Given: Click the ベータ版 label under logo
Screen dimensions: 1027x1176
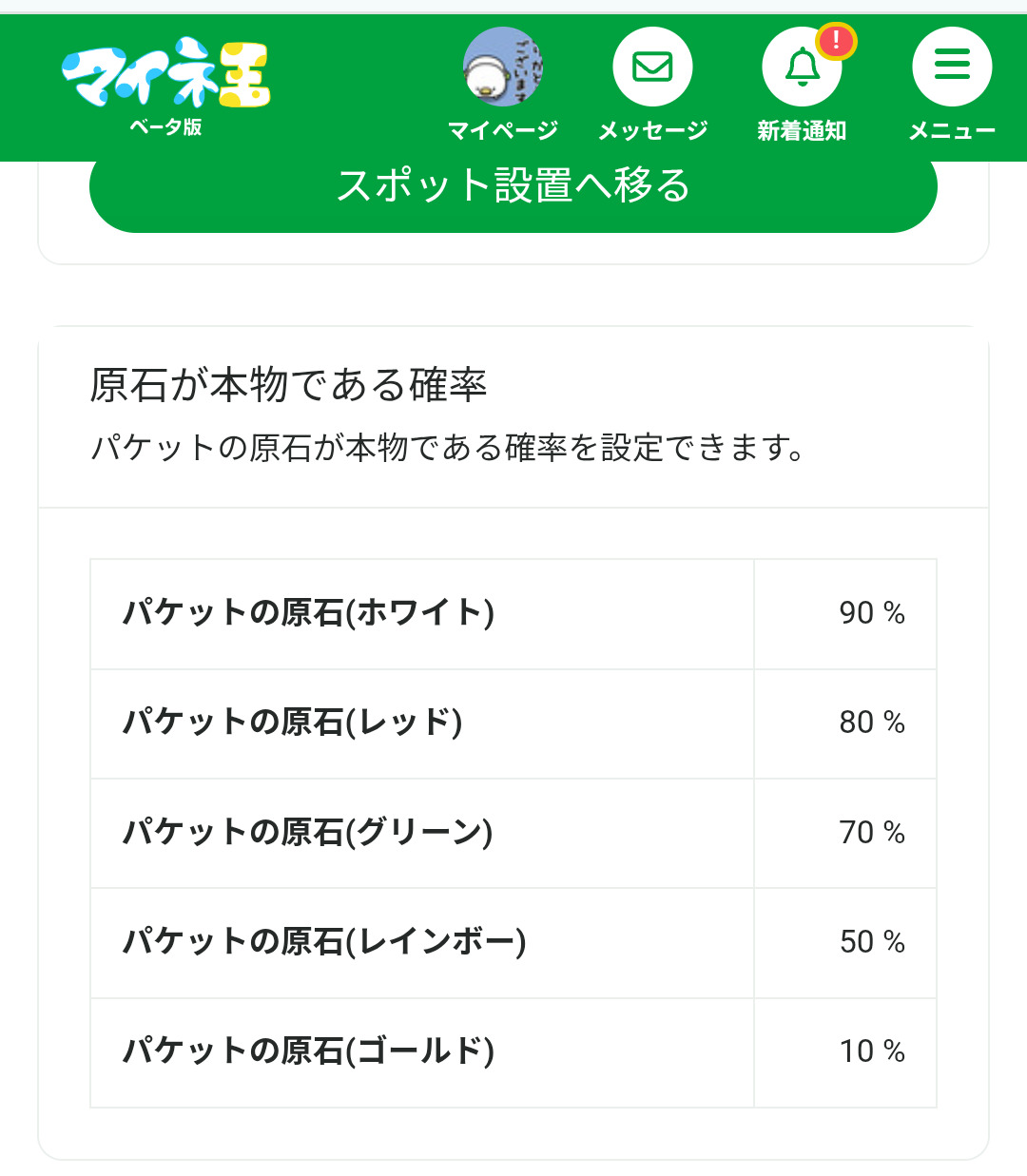Looking at the screenshot, I should click(x=166, y=127).
